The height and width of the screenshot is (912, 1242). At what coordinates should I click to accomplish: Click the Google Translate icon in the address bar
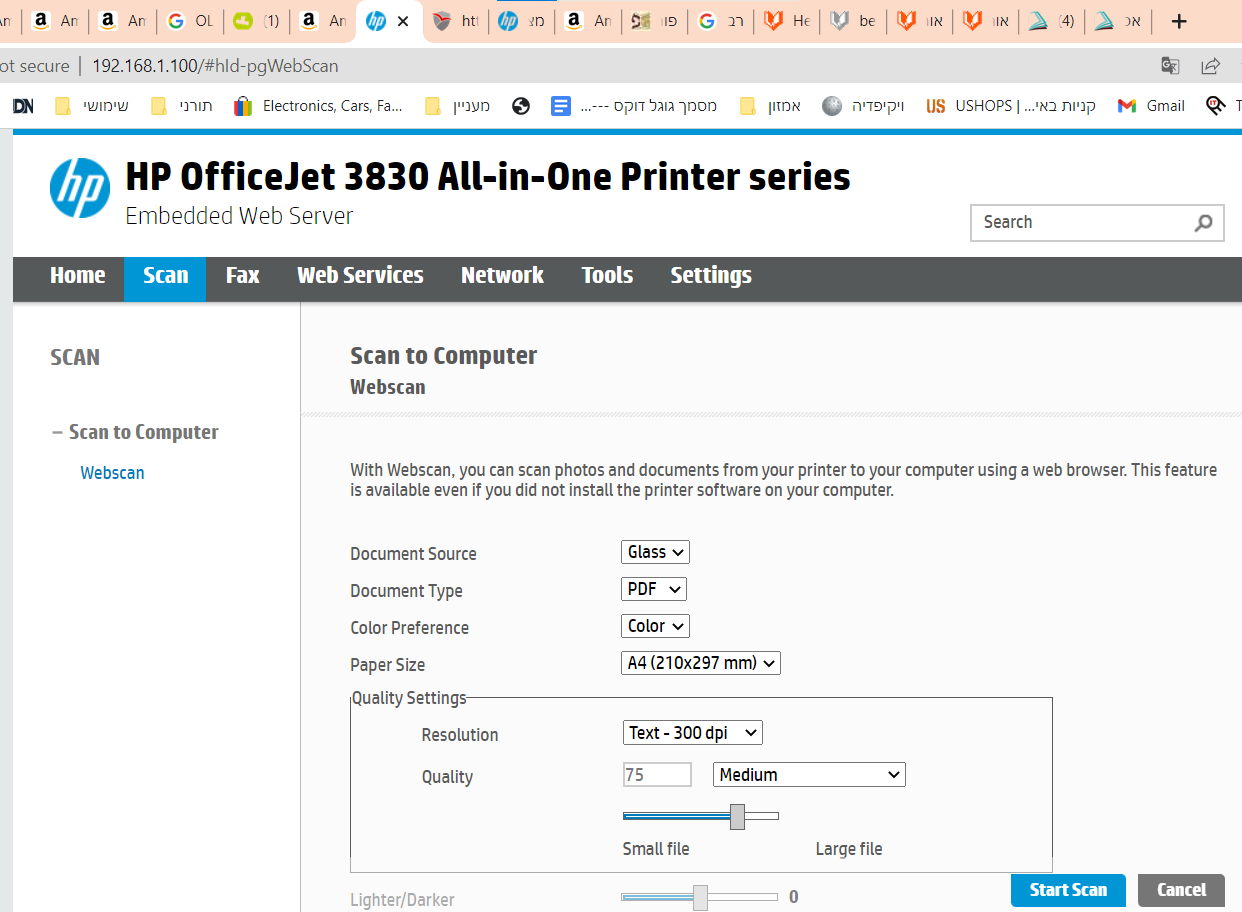point(1170,66)
